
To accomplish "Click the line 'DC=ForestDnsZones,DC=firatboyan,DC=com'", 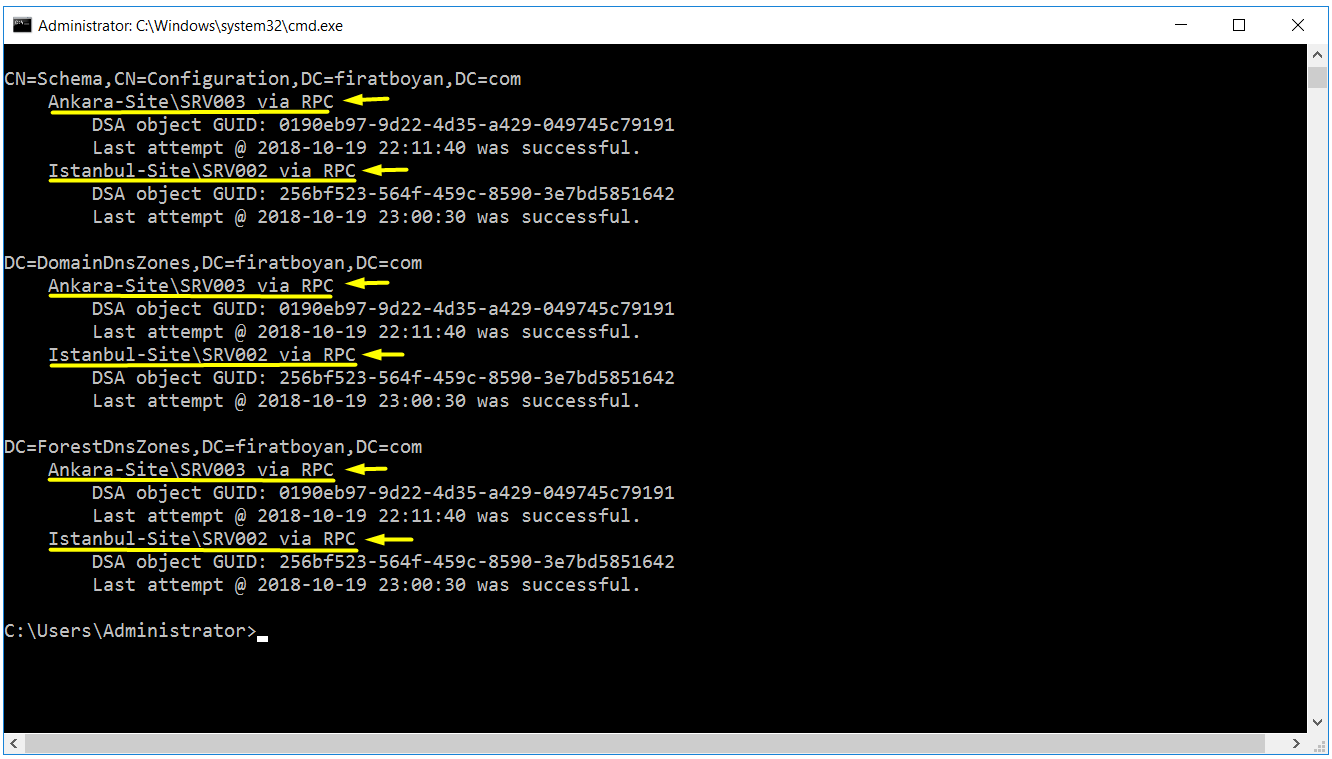I will [x=213, y=447].
